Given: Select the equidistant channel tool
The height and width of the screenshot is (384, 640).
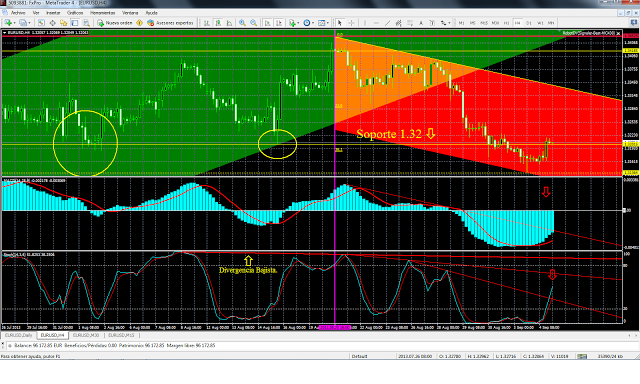Looking at the screenshot, I should click(x=398, y=23).
